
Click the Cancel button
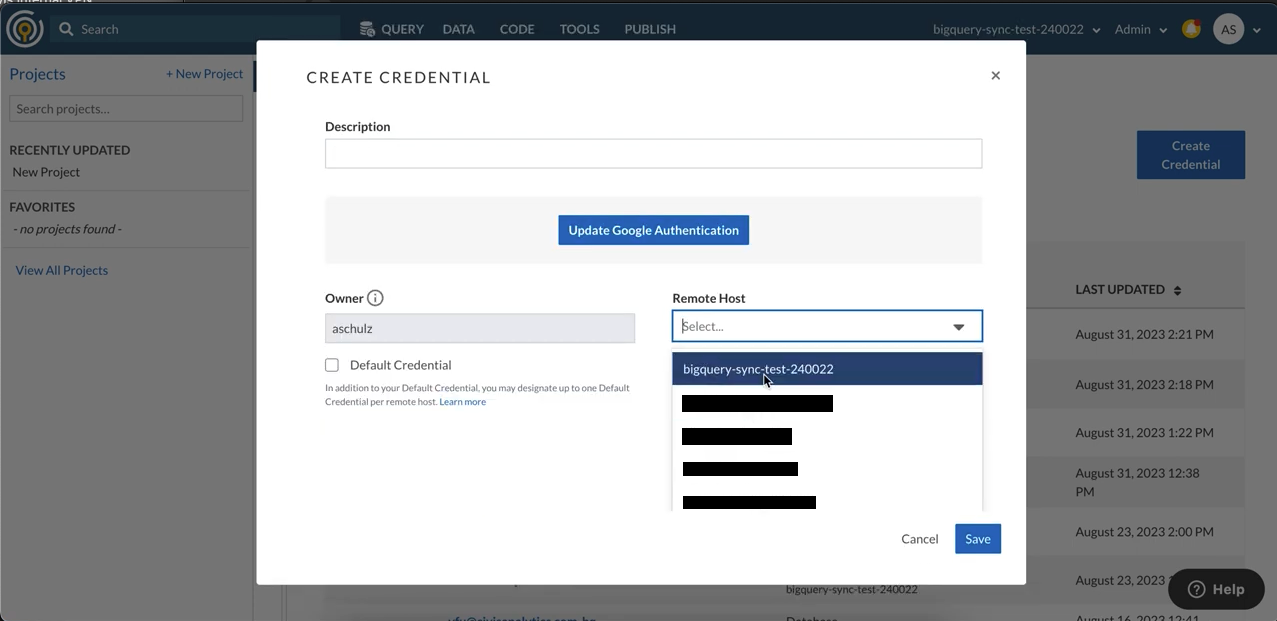tap(920, 539)
